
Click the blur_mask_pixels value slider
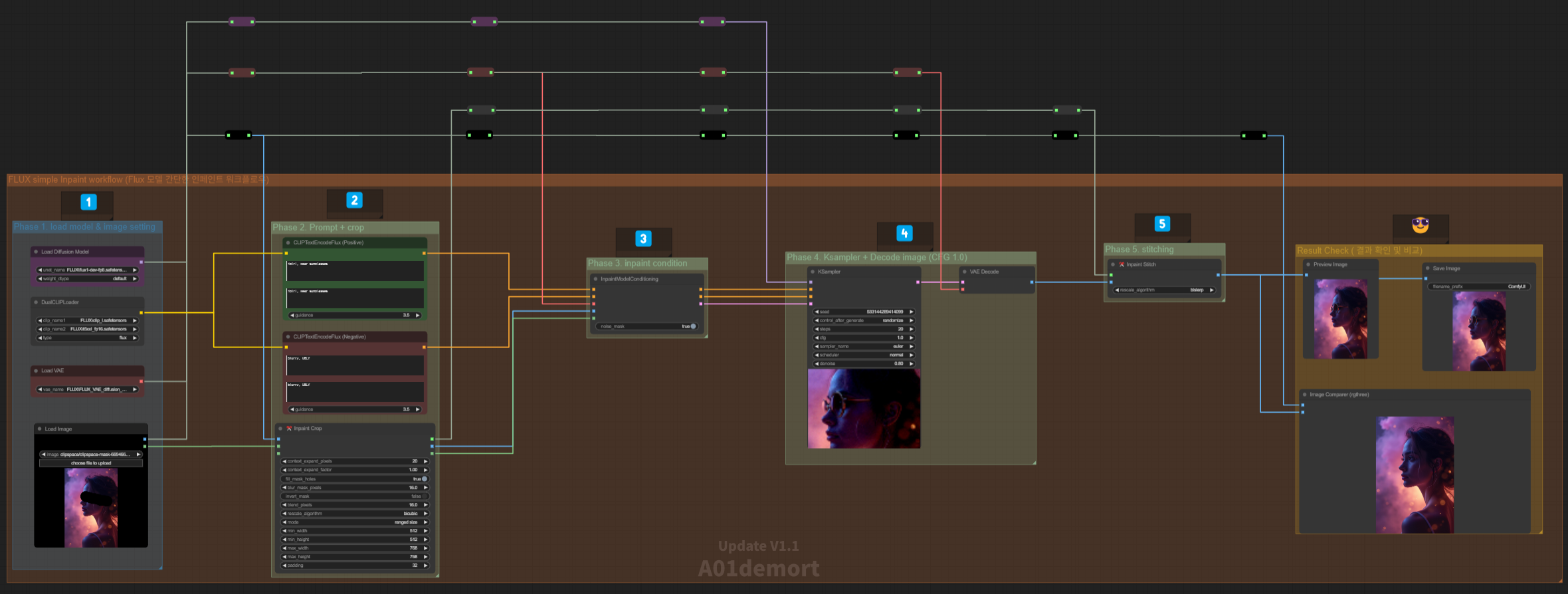click(355, 488)
